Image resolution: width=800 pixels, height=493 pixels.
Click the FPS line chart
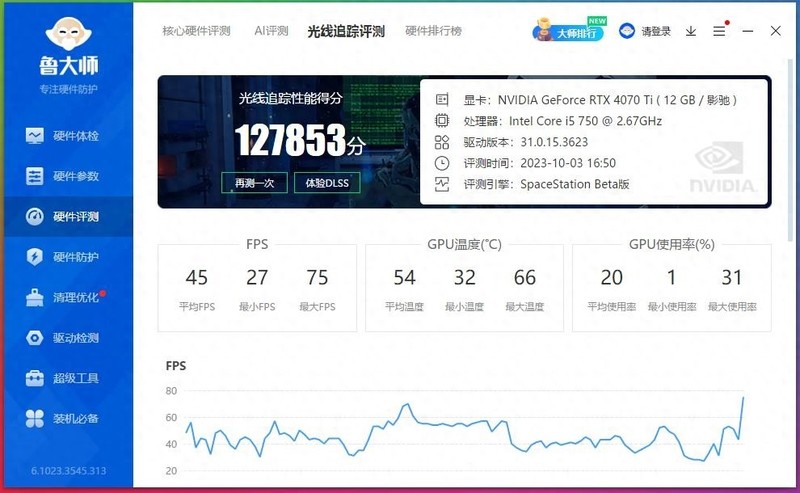(x=464, y=431)
